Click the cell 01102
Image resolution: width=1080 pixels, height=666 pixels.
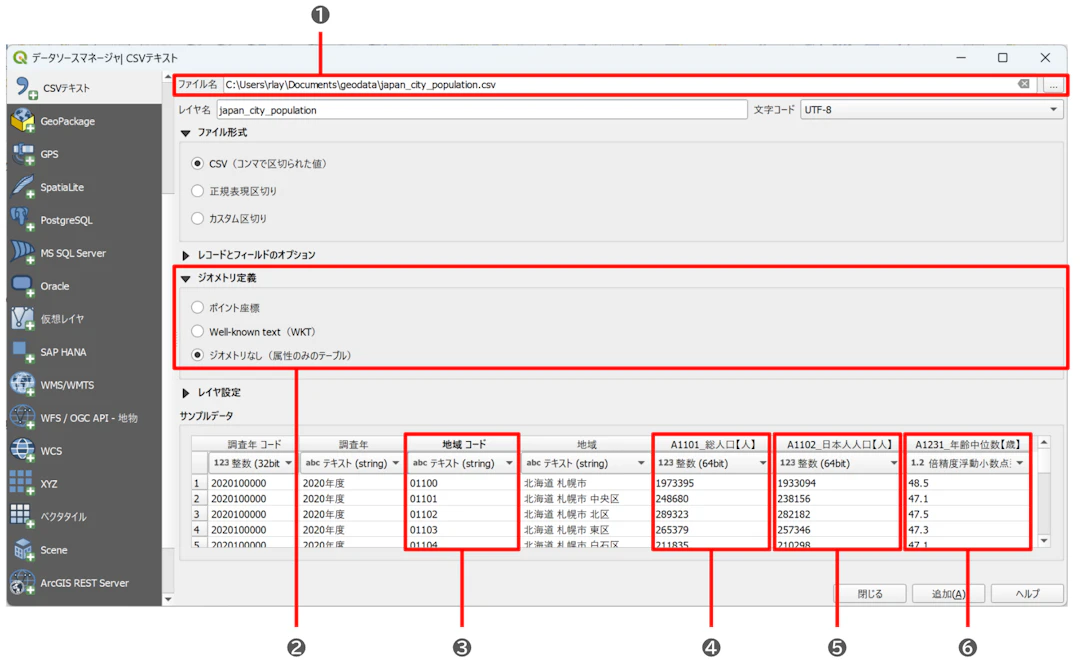[463, 514]
